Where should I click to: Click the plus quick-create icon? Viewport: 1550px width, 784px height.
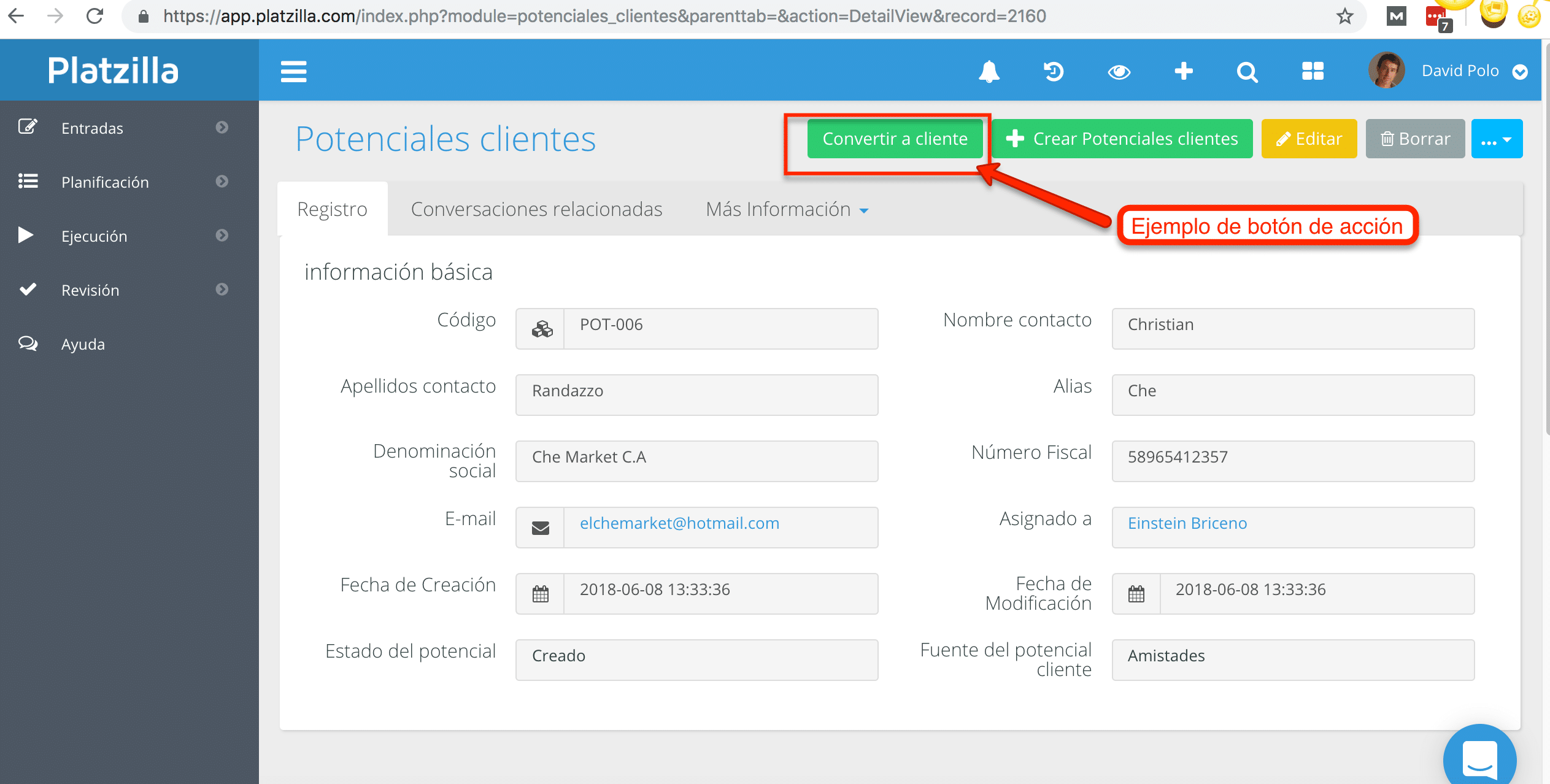pos(1184,71)
